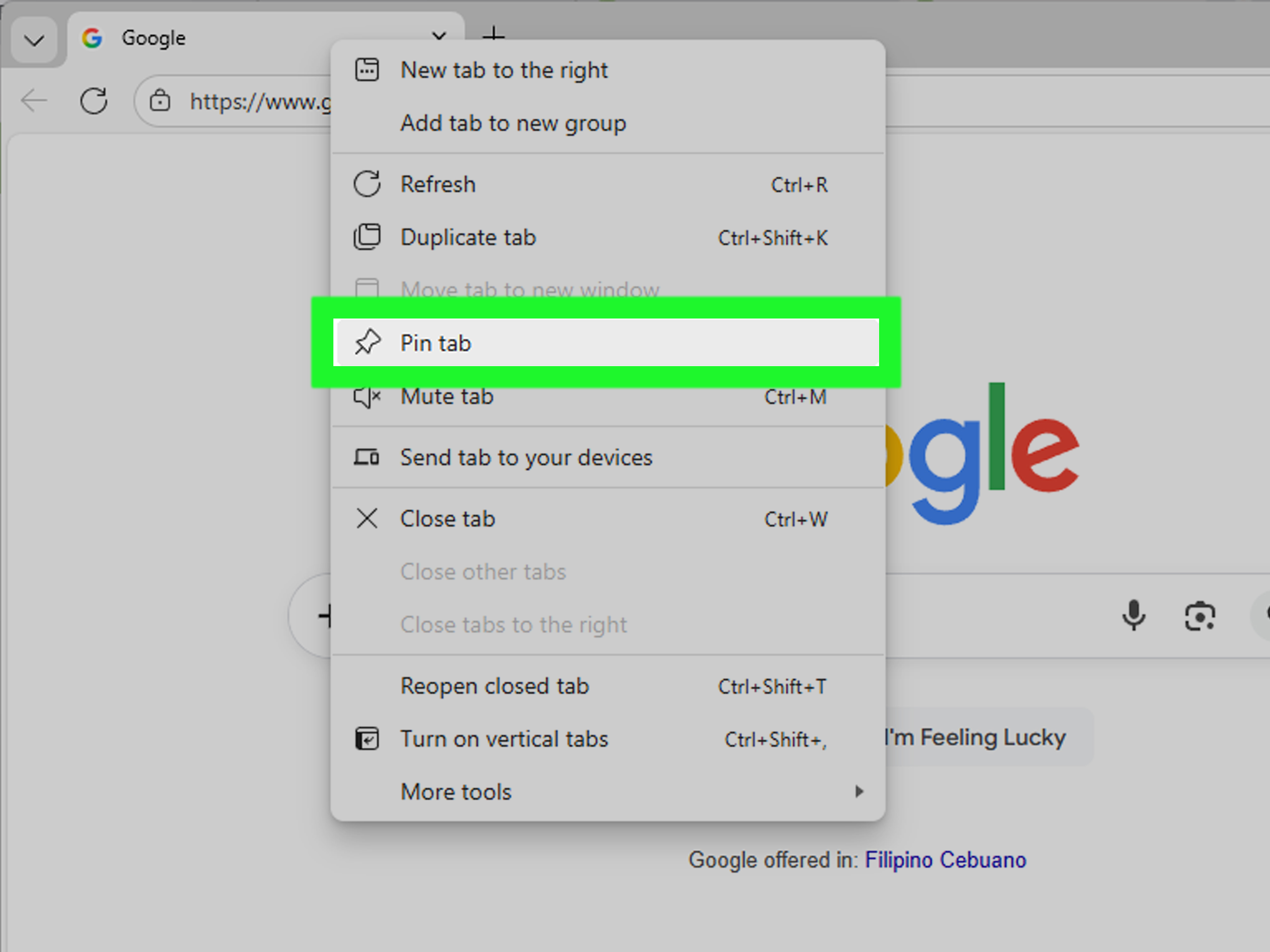
Task: Start voice search with the microphone icon
Action: click(1133, 616)
